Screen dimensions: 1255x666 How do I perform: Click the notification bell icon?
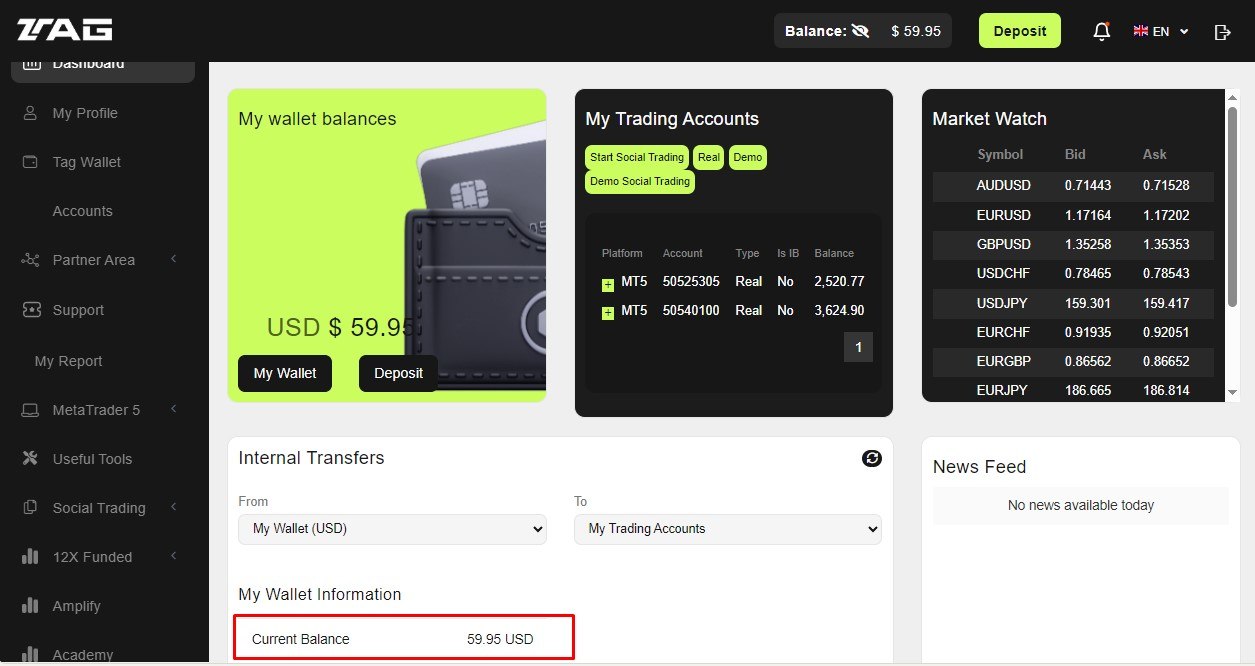(1101, 31)
